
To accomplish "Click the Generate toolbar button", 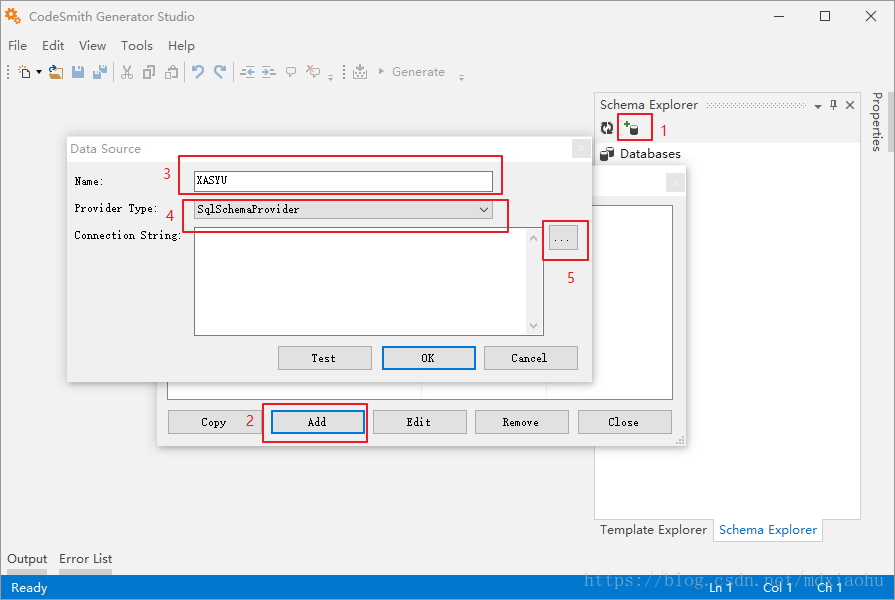I will click(x=412, y=72).
